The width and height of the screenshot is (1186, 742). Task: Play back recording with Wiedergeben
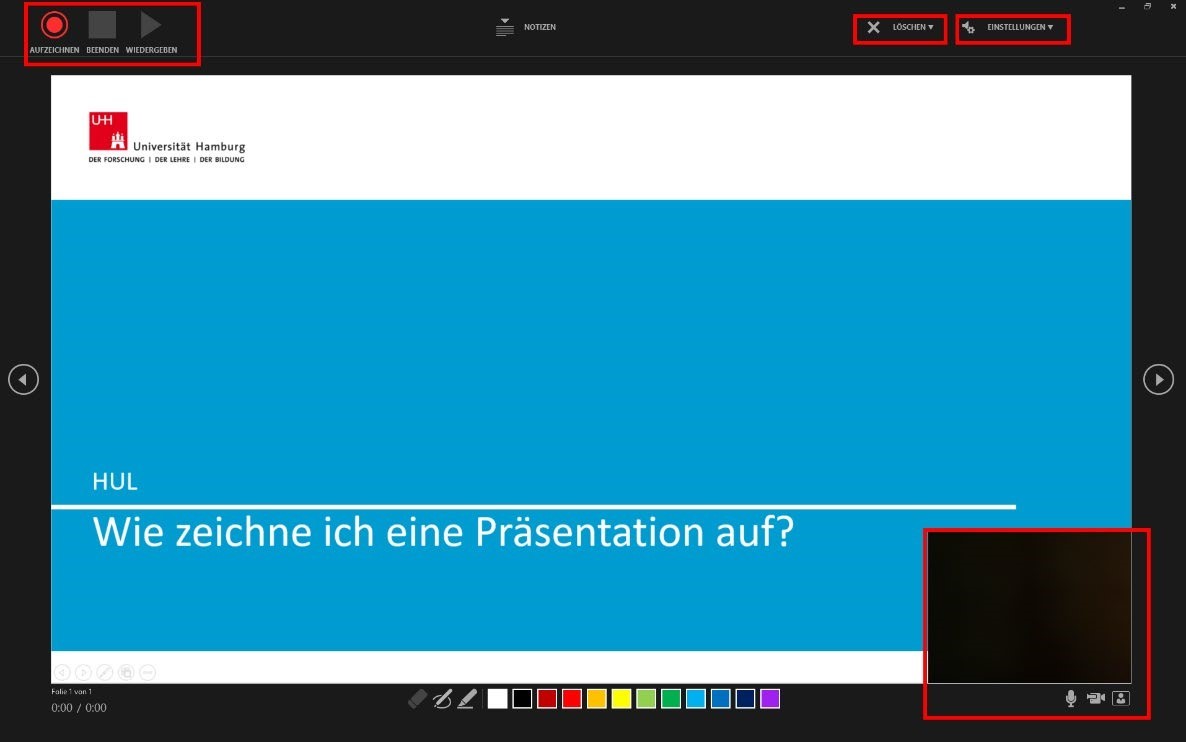[x=151, y=26]
